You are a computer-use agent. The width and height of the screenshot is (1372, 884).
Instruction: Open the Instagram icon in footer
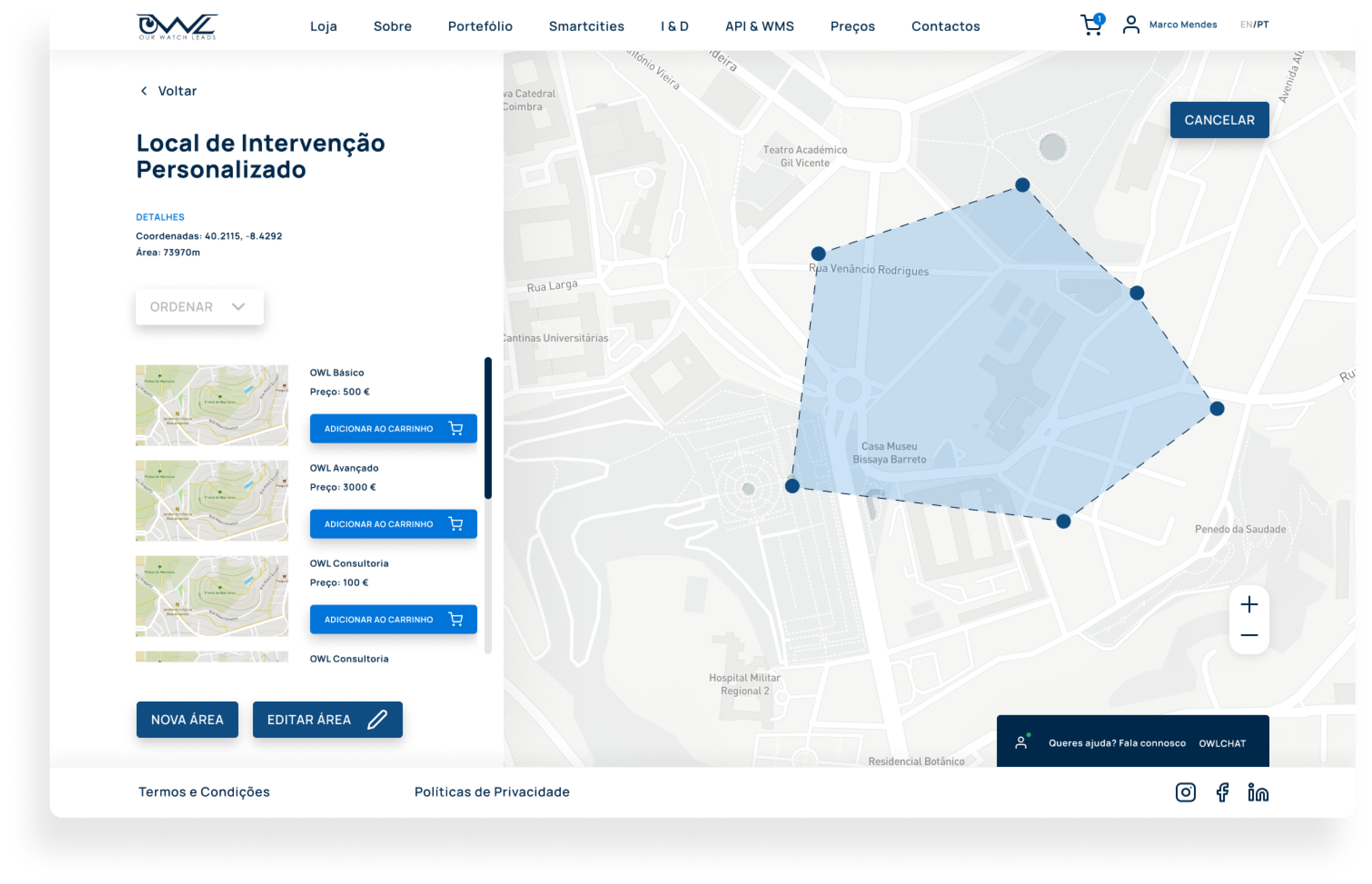[1185, 792]
